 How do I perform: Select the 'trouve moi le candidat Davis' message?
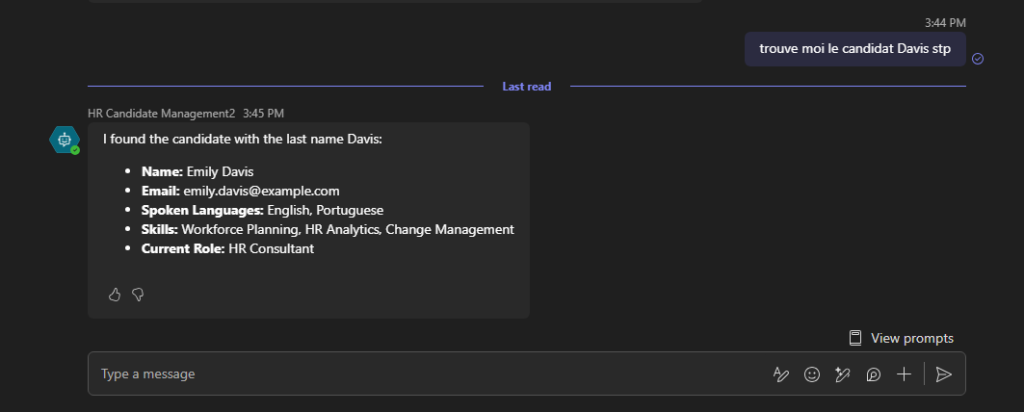click(855, 48)
